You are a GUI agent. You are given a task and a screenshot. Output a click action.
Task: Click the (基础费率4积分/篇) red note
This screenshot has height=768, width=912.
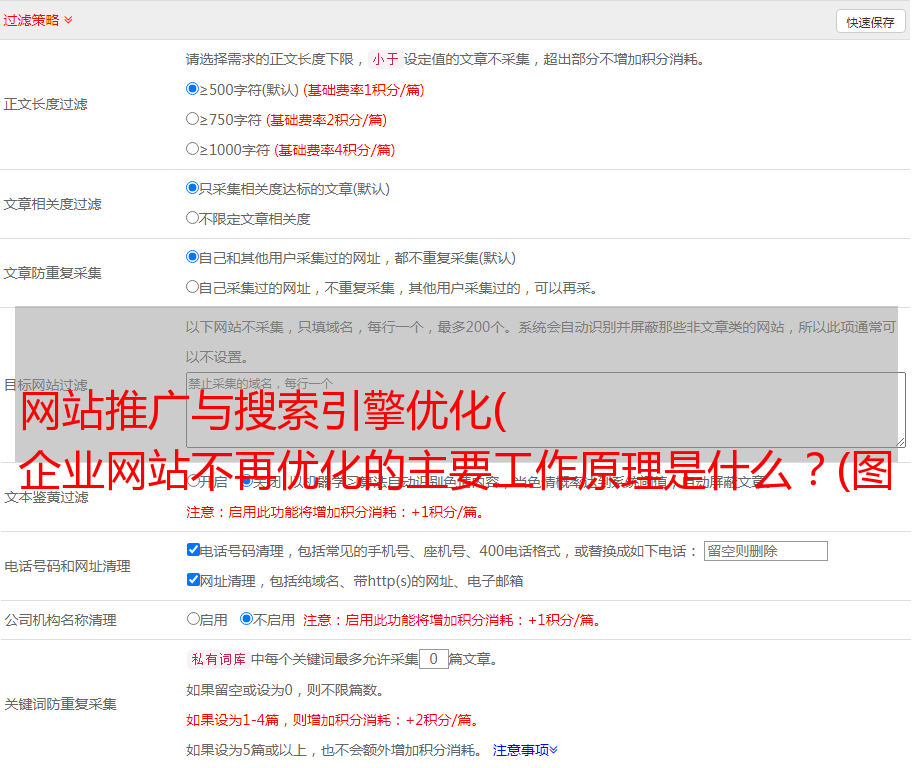click(334, 150)
